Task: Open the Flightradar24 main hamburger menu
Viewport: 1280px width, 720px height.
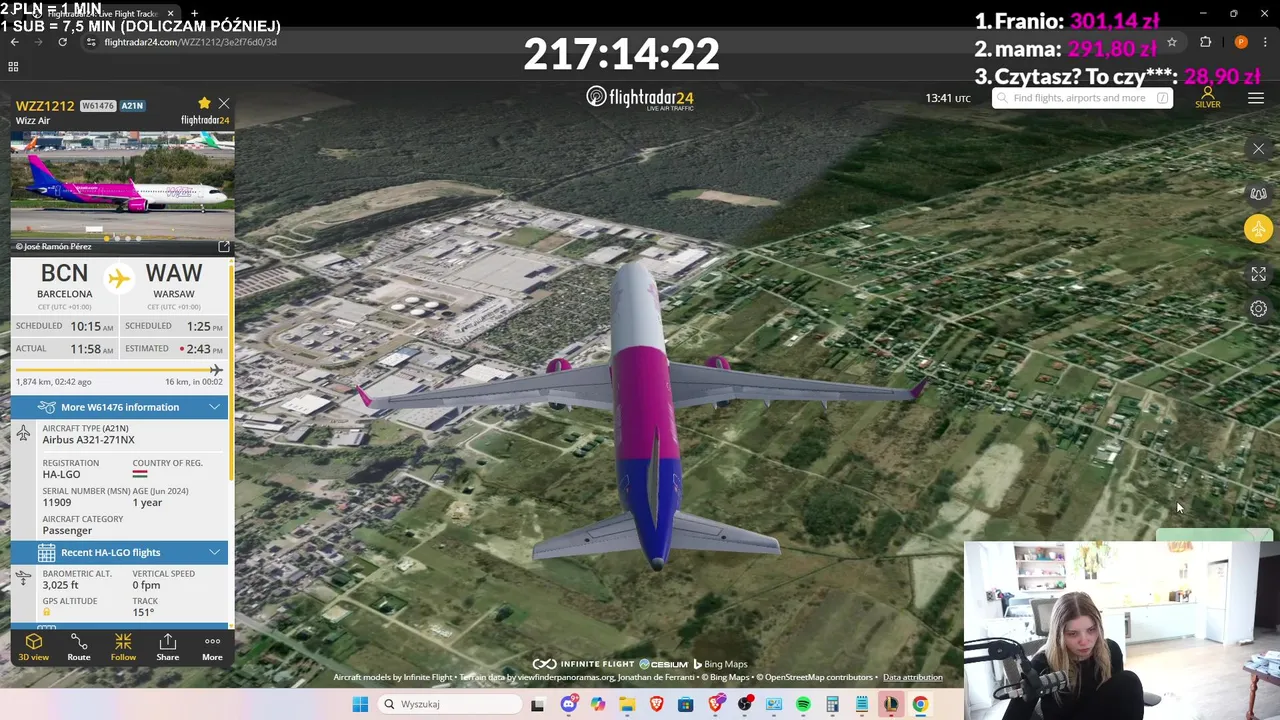Action: [x=1256, y=98]
